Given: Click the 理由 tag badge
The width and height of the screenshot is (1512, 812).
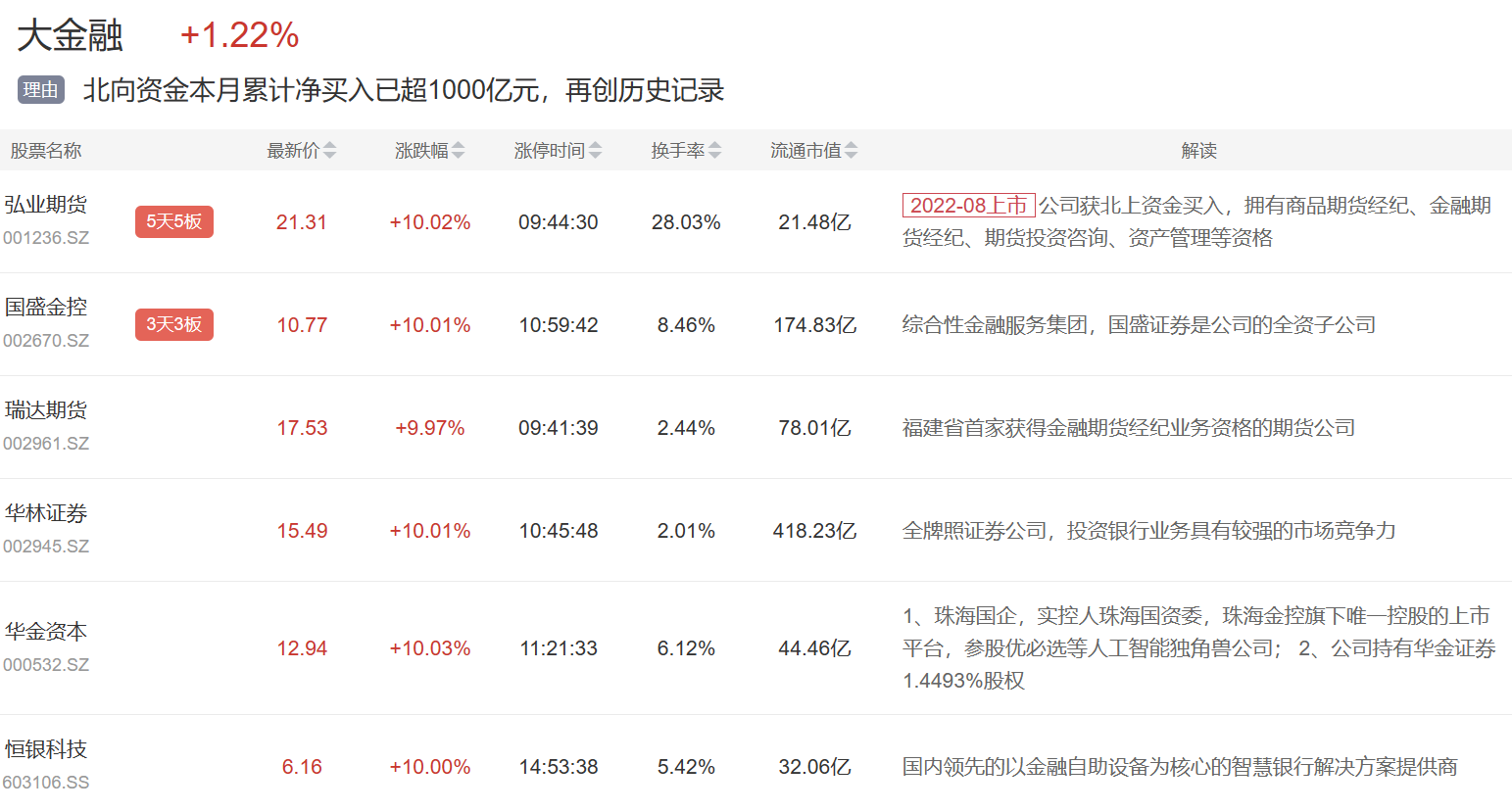Looking at the screenshot, I should pos(41,90).
